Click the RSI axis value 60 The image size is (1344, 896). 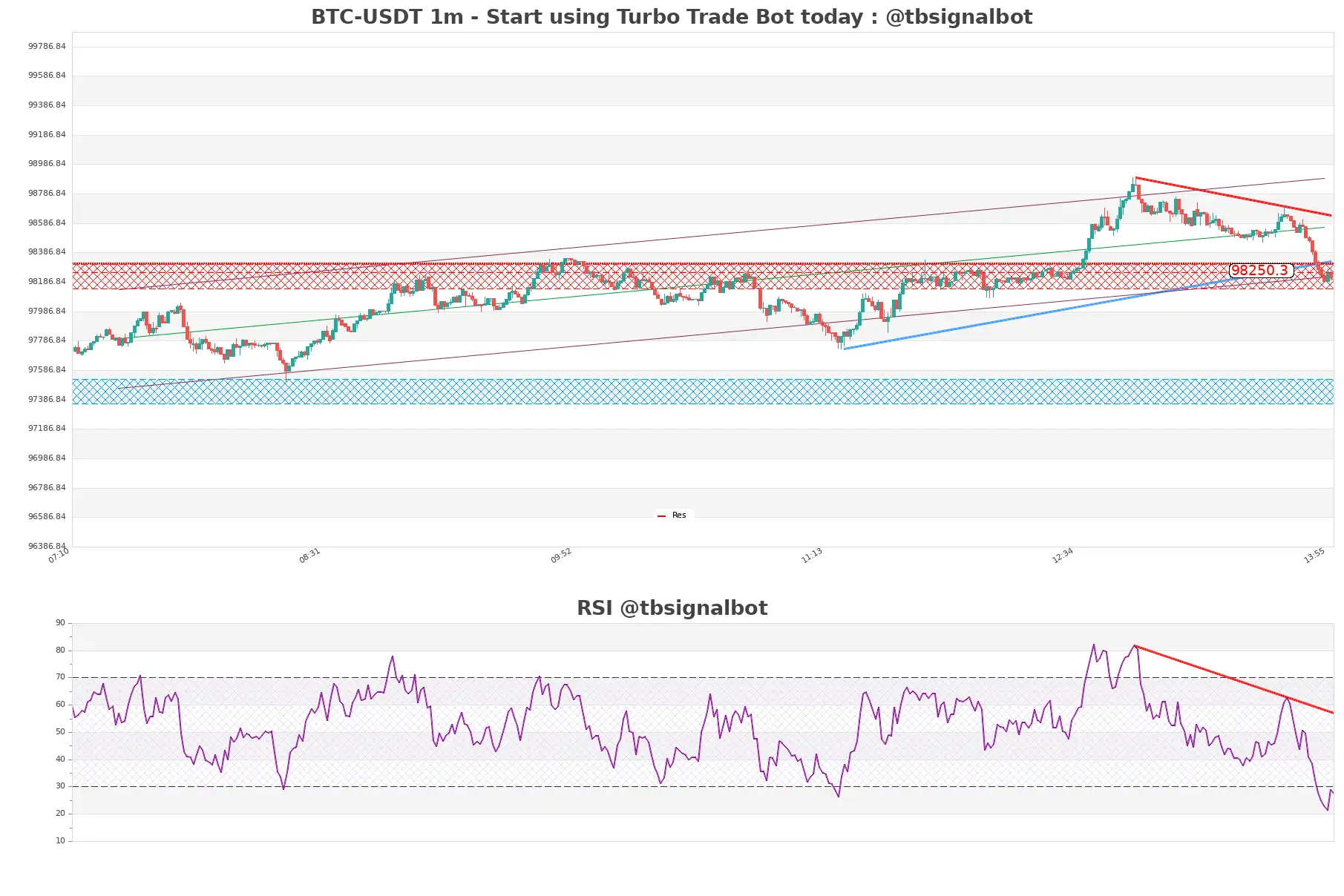pos(61,705)
